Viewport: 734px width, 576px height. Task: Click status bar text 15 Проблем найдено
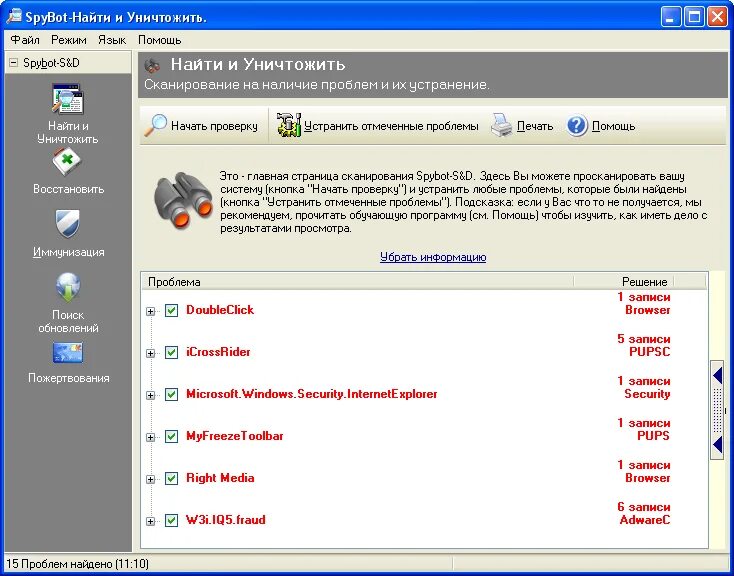(x=78, y=564)
